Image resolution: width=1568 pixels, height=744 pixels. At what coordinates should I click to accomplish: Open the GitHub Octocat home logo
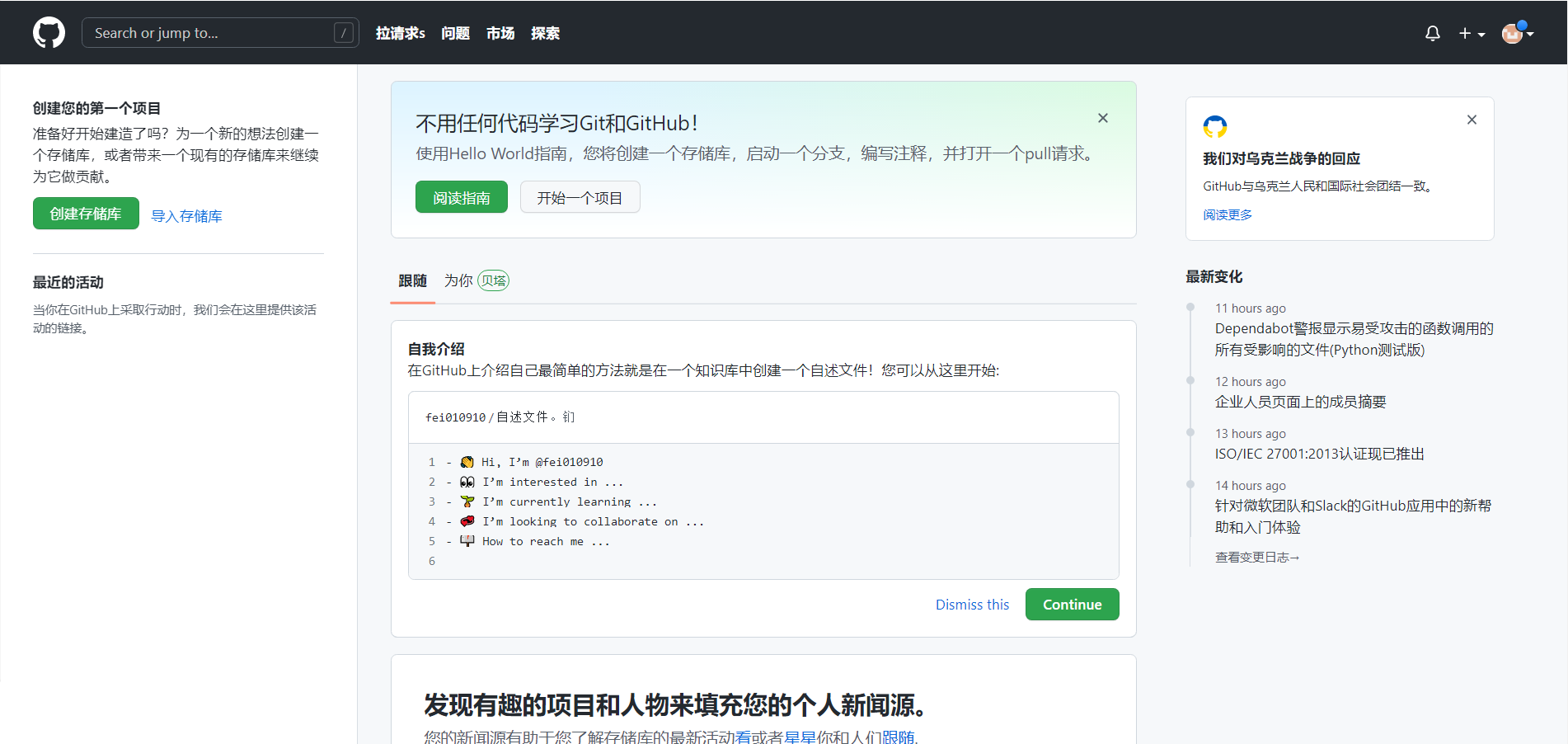click(x=49, y=33)
